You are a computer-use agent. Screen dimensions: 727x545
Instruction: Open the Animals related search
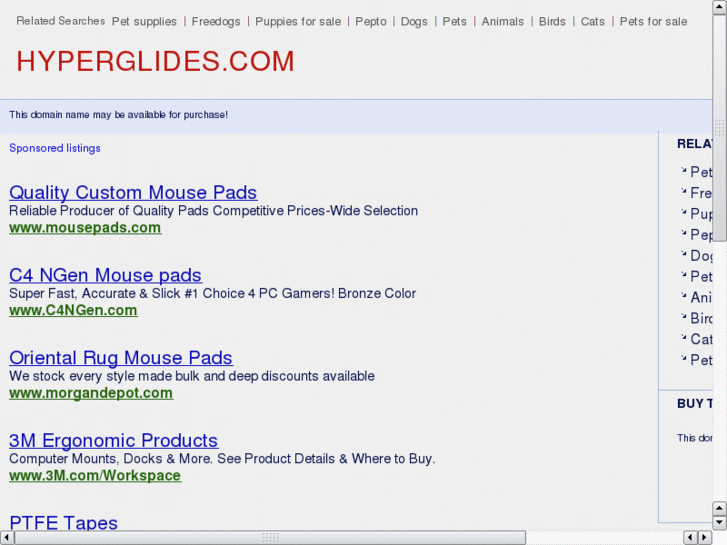(x=503, y=22)
